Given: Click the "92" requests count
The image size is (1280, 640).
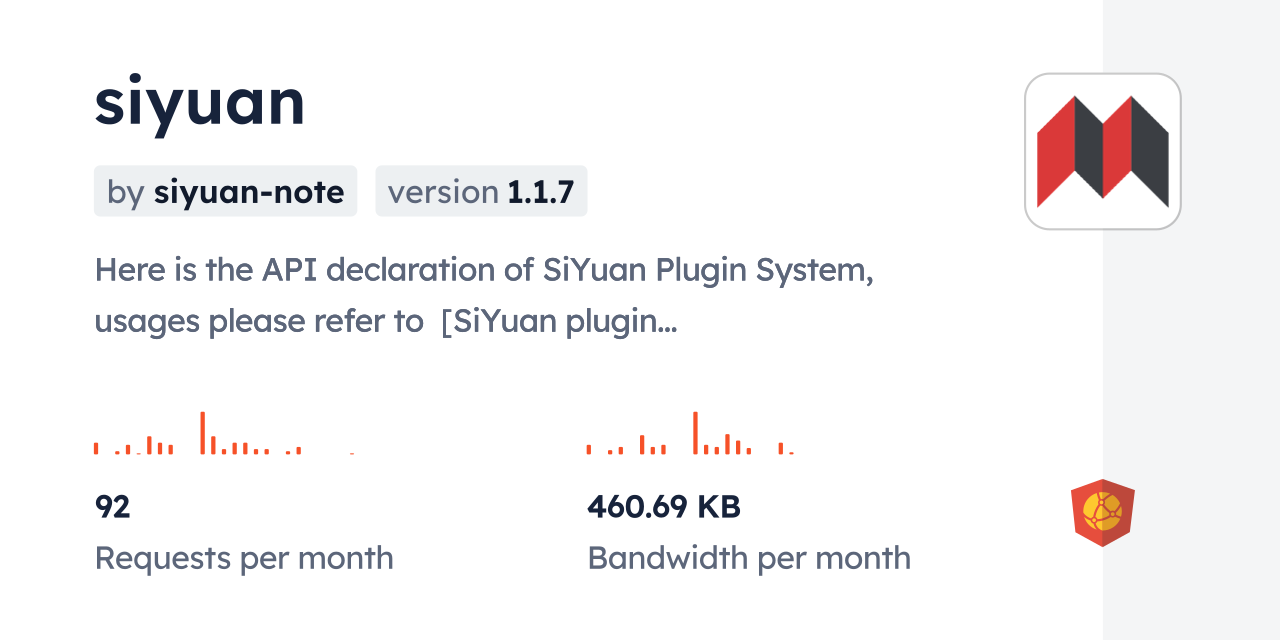Looking at the screenshot, I should point(113,507).
